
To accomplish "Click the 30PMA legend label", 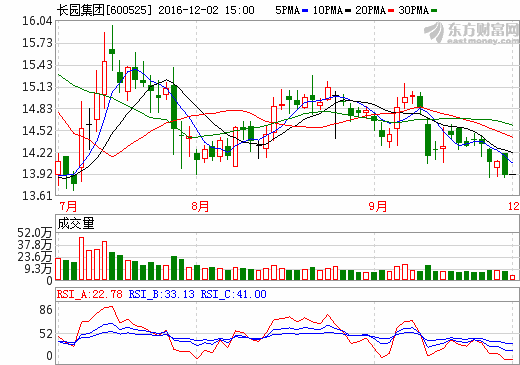I will click(414, 10).
